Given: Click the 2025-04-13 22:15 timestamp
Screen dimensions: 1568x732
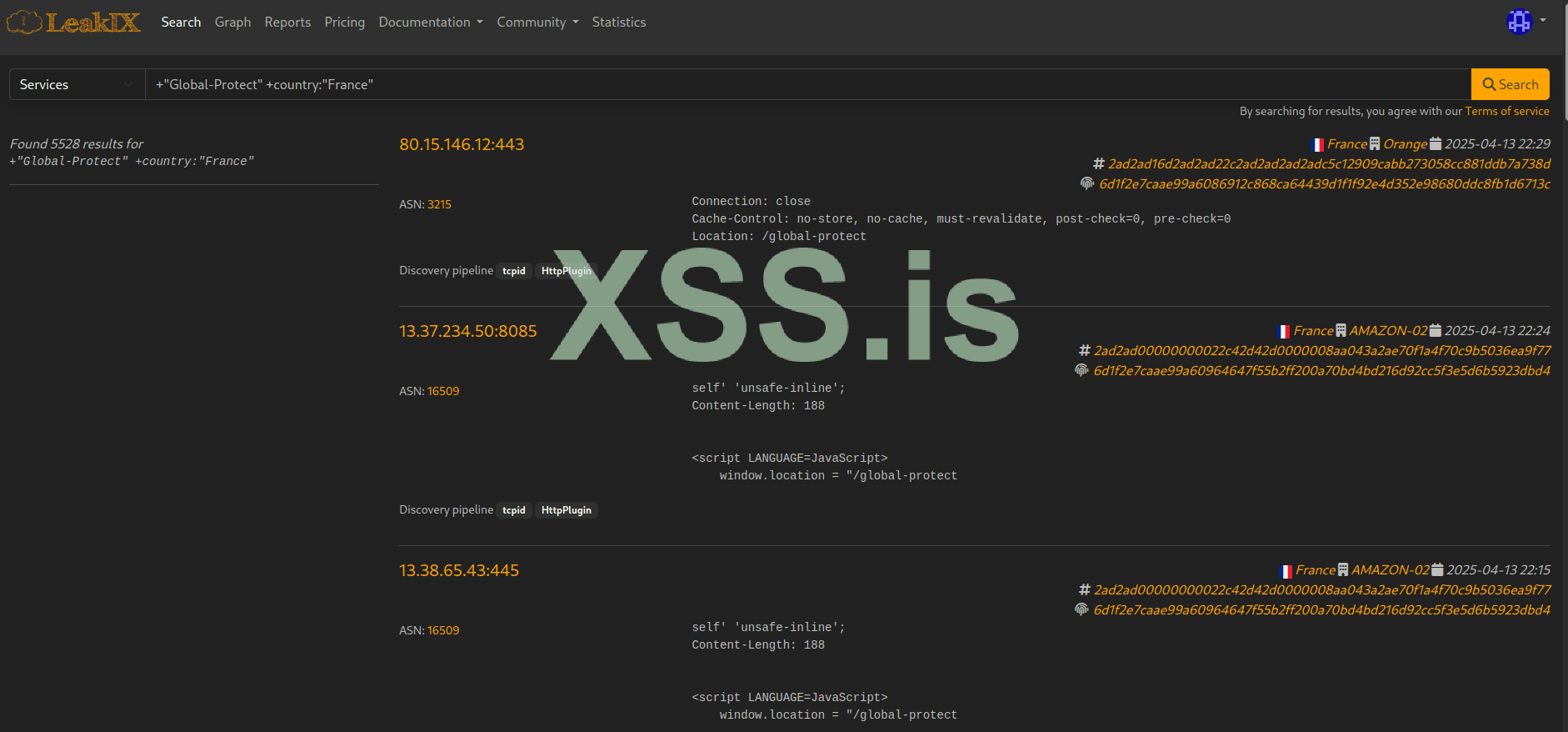Looking at the screenshot, I should 1498,569.
